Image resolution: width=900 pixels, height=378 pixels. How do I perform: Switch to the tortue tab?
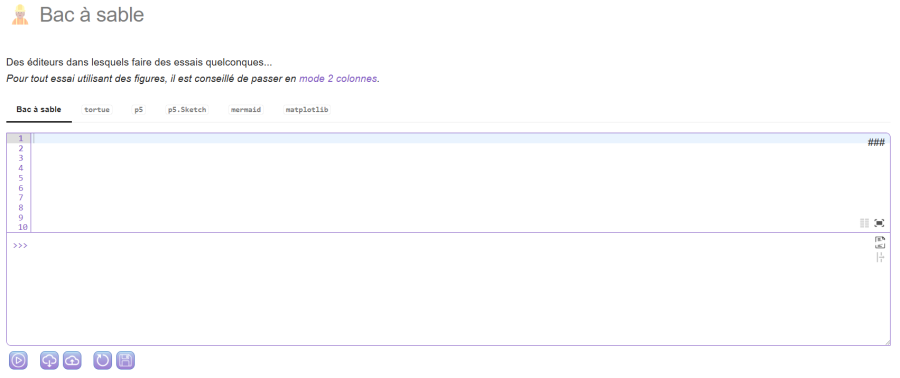97,110
